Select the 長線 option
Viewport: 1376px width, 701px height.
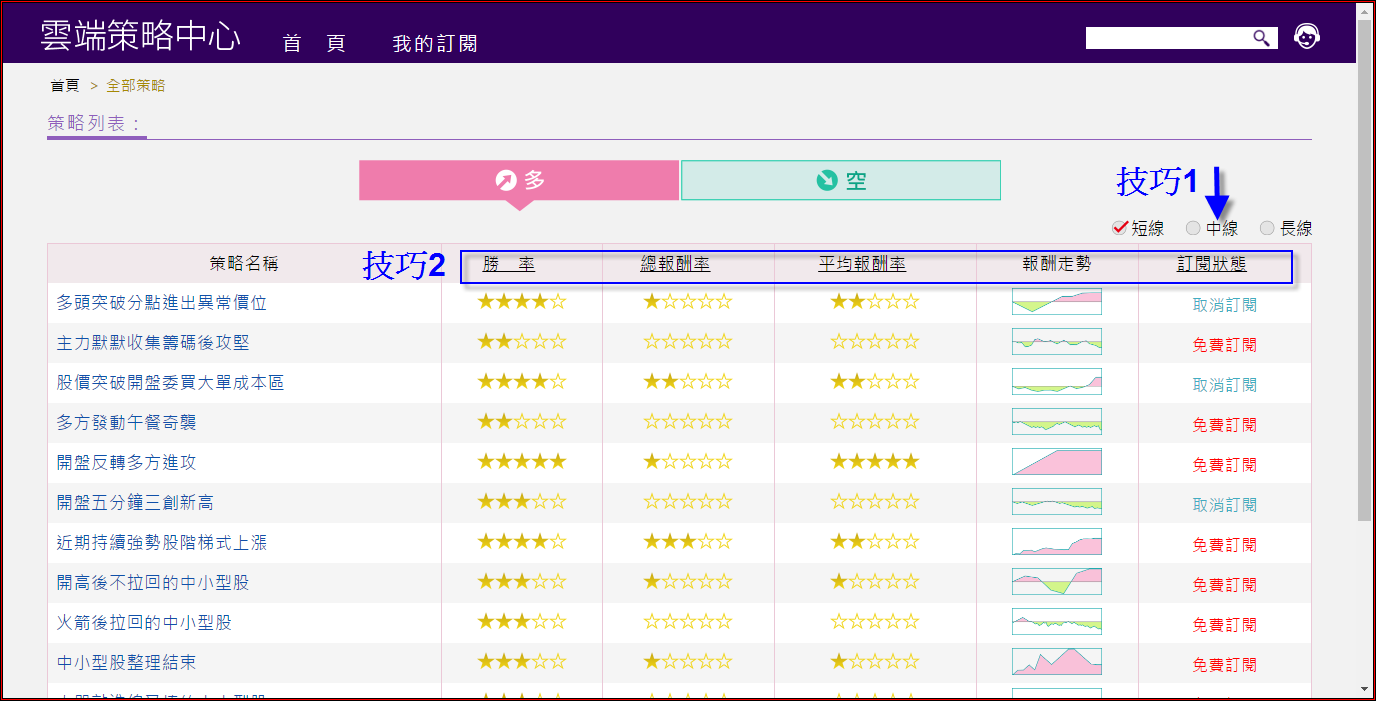coord(1267,228)
